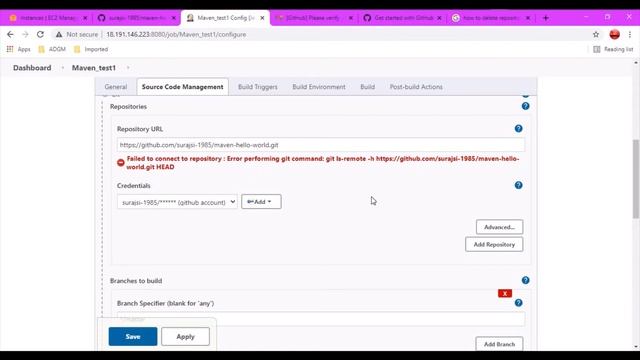Click the Failed to connect error text
The image size is (640, 360).
[322, 162]
